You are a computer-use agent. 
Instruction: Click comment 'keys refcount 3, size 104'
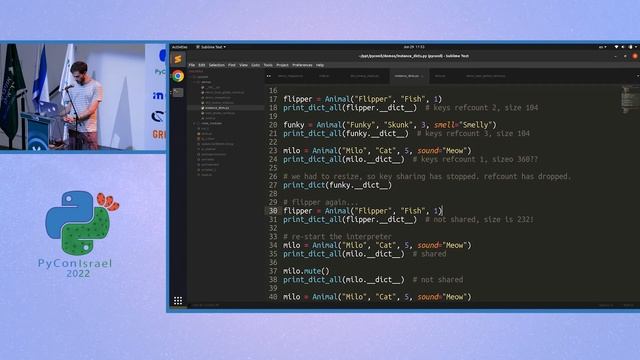coord(473,133)
